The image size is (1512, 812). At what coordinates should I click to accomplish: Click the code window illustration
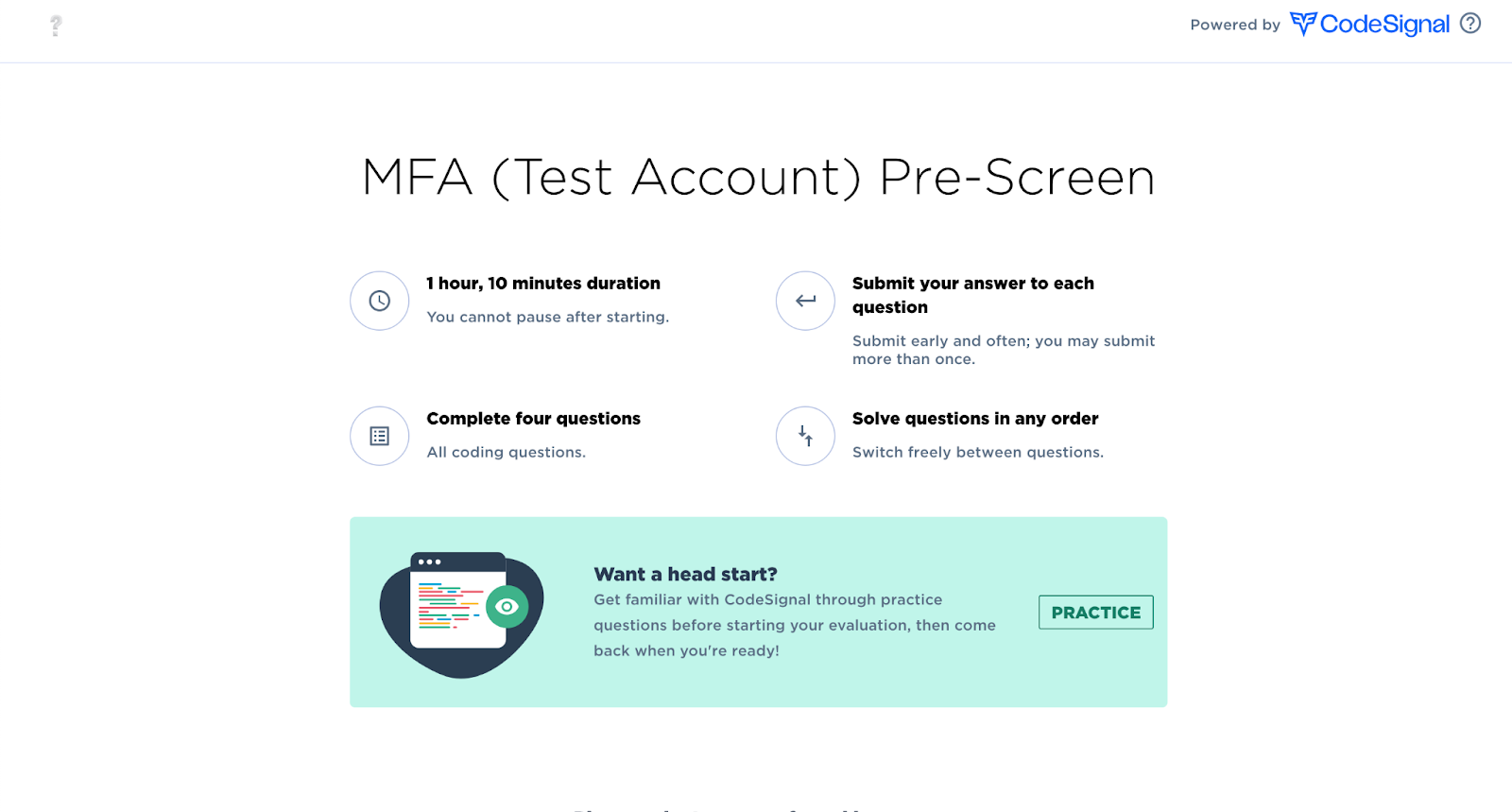pos(458,601)
